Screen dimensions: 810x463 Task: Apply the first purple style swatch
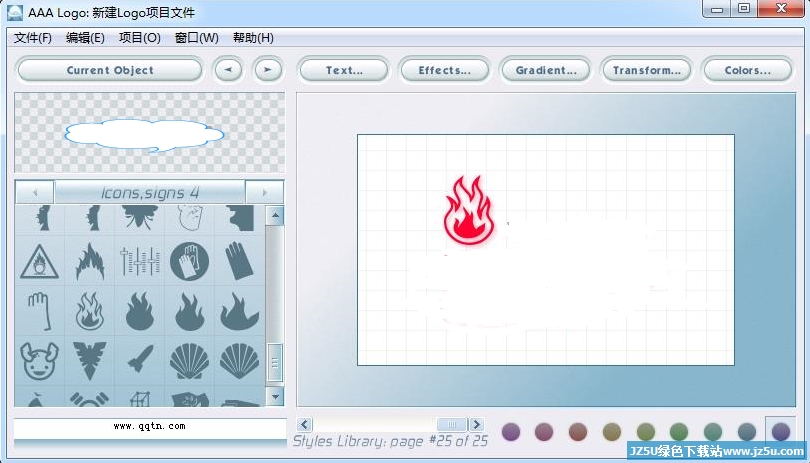point(511,431)
